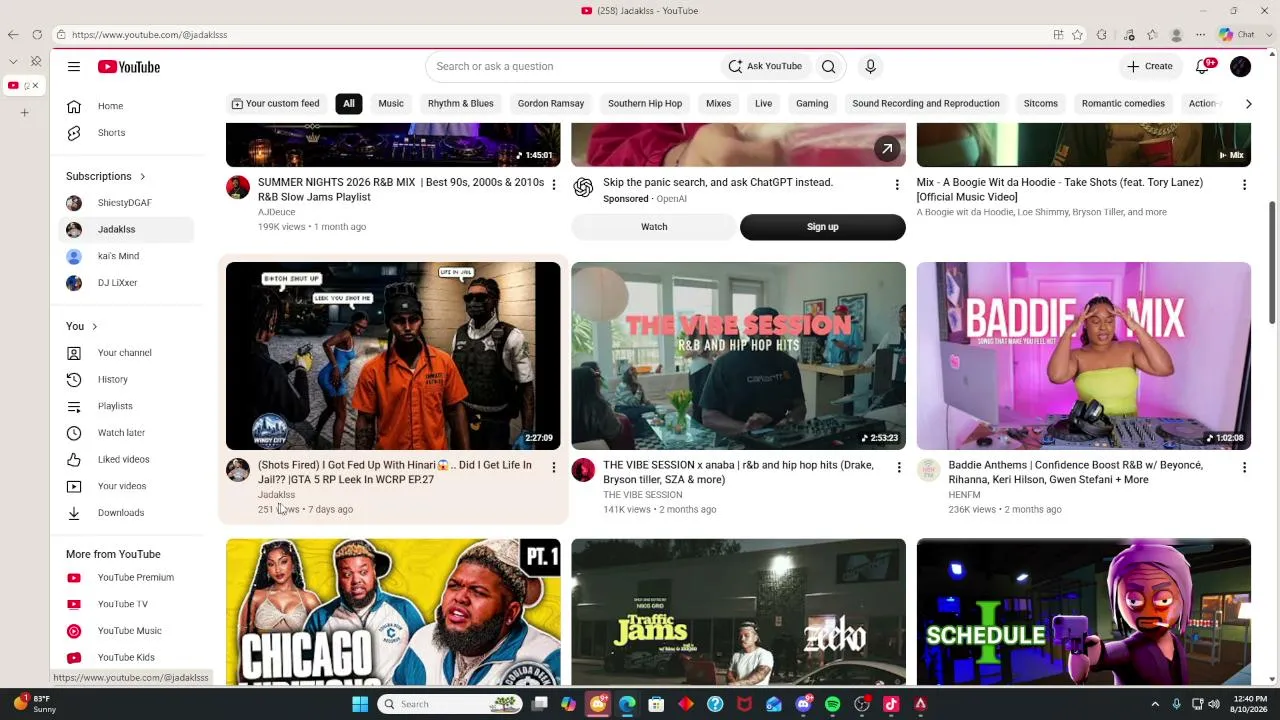Open options for SUMMER NIGHTS 2026 video

click(x=553, y=185)
